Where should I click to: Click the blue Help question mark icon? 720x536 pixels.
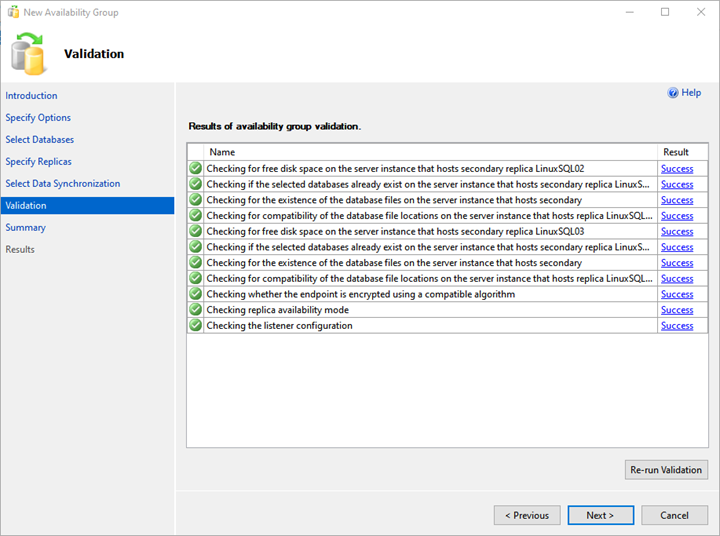[673, 93]
